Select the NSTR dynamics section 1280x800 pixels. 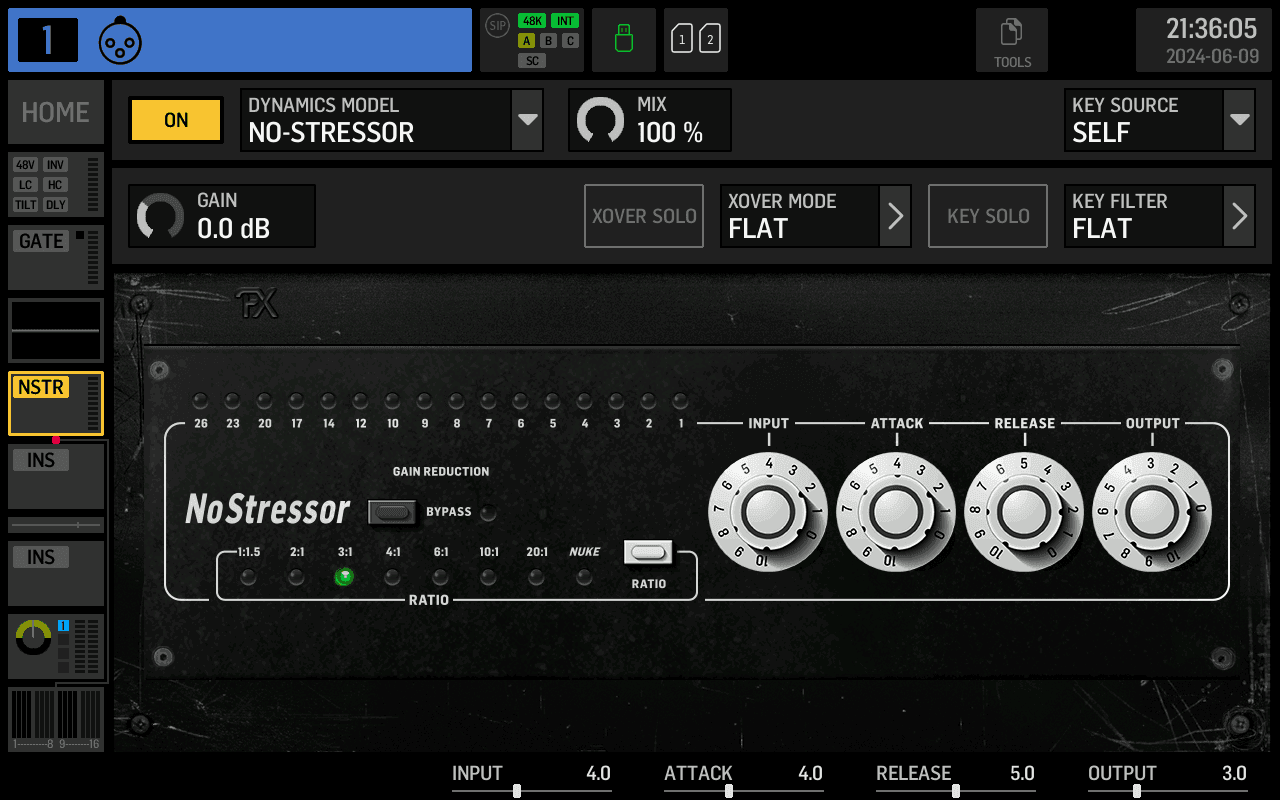[x=56, y=403]
